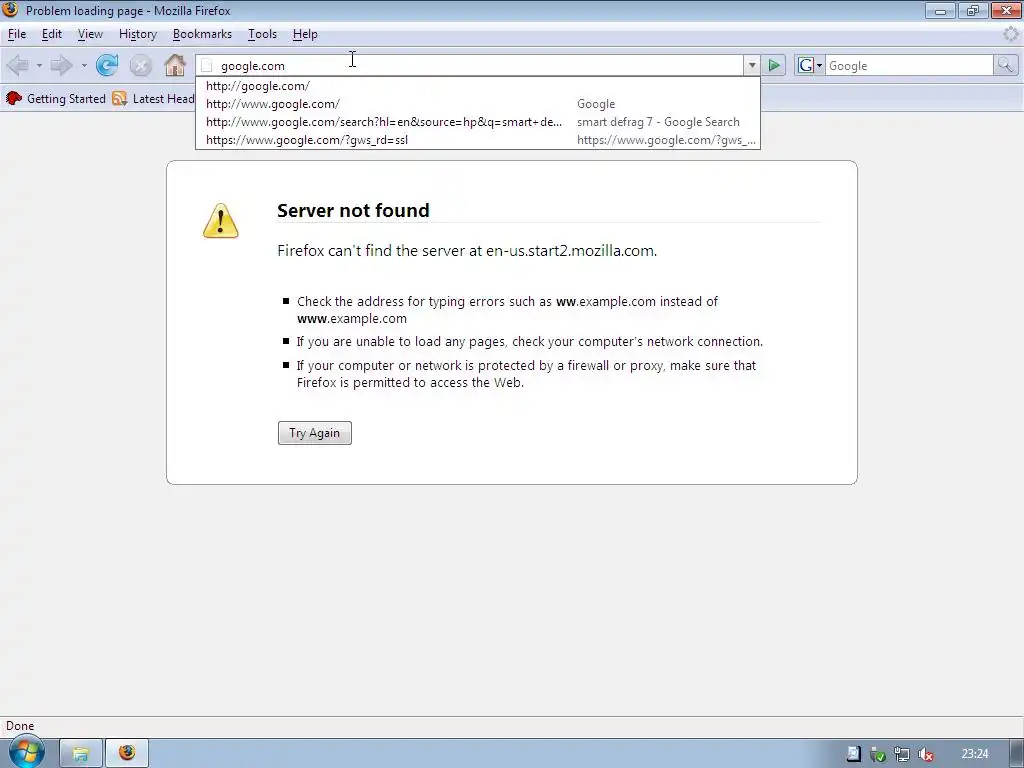Restore down the Firefox window
1024x768 pixels.
coord(973,10)
